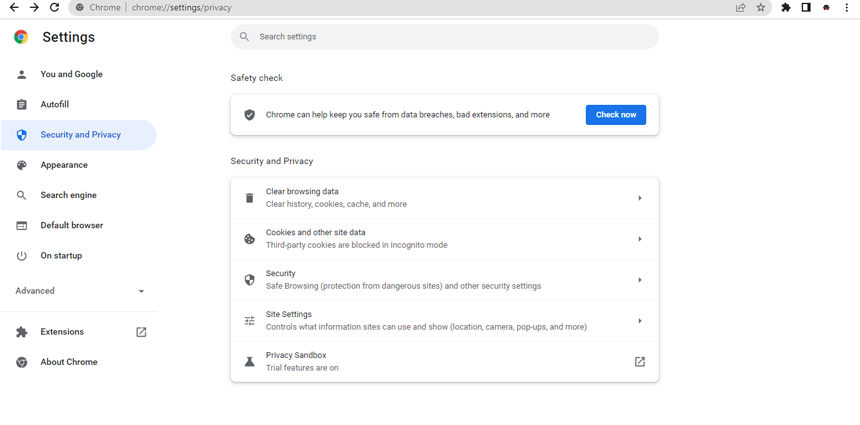This screenshot has height=425, width=860.
Task: Open Clear browsing data via its arrow
Action: tap(640, 198)
